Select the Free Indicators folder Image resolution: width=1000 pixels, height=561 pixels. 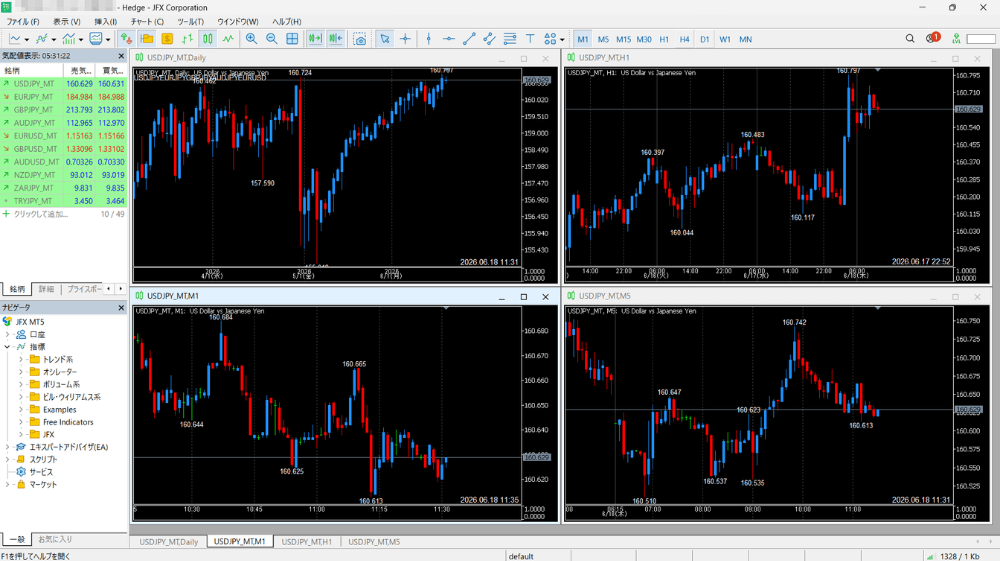(68, 422)
